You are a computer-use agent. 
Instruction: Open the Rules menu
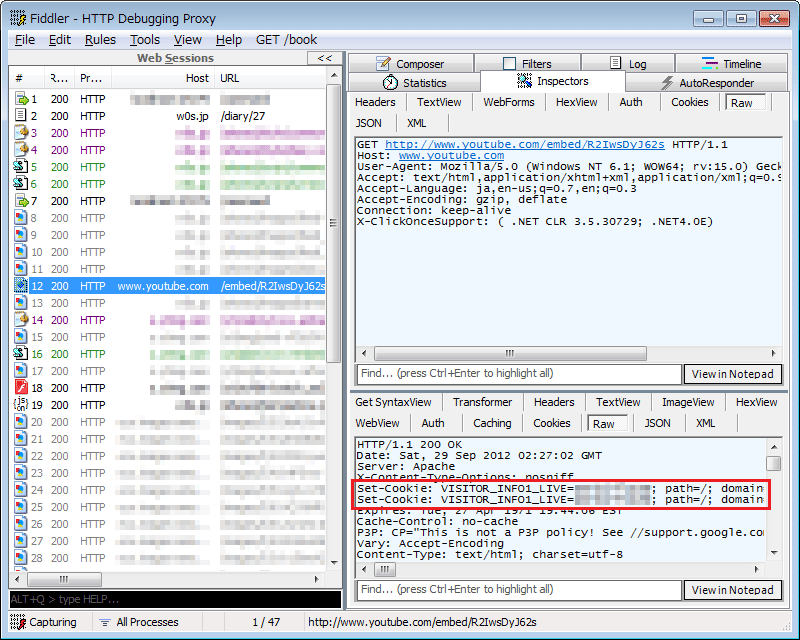(x=100, y=40)
